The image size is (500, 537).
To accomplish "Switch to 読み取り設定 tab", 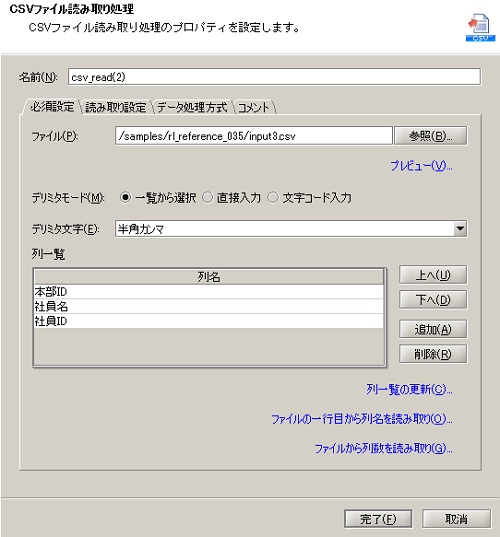I will [x=116, y=107].
